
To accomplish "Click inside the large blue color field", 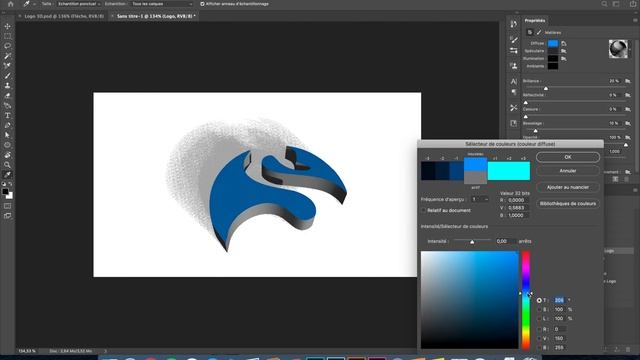I will point(469,300).
